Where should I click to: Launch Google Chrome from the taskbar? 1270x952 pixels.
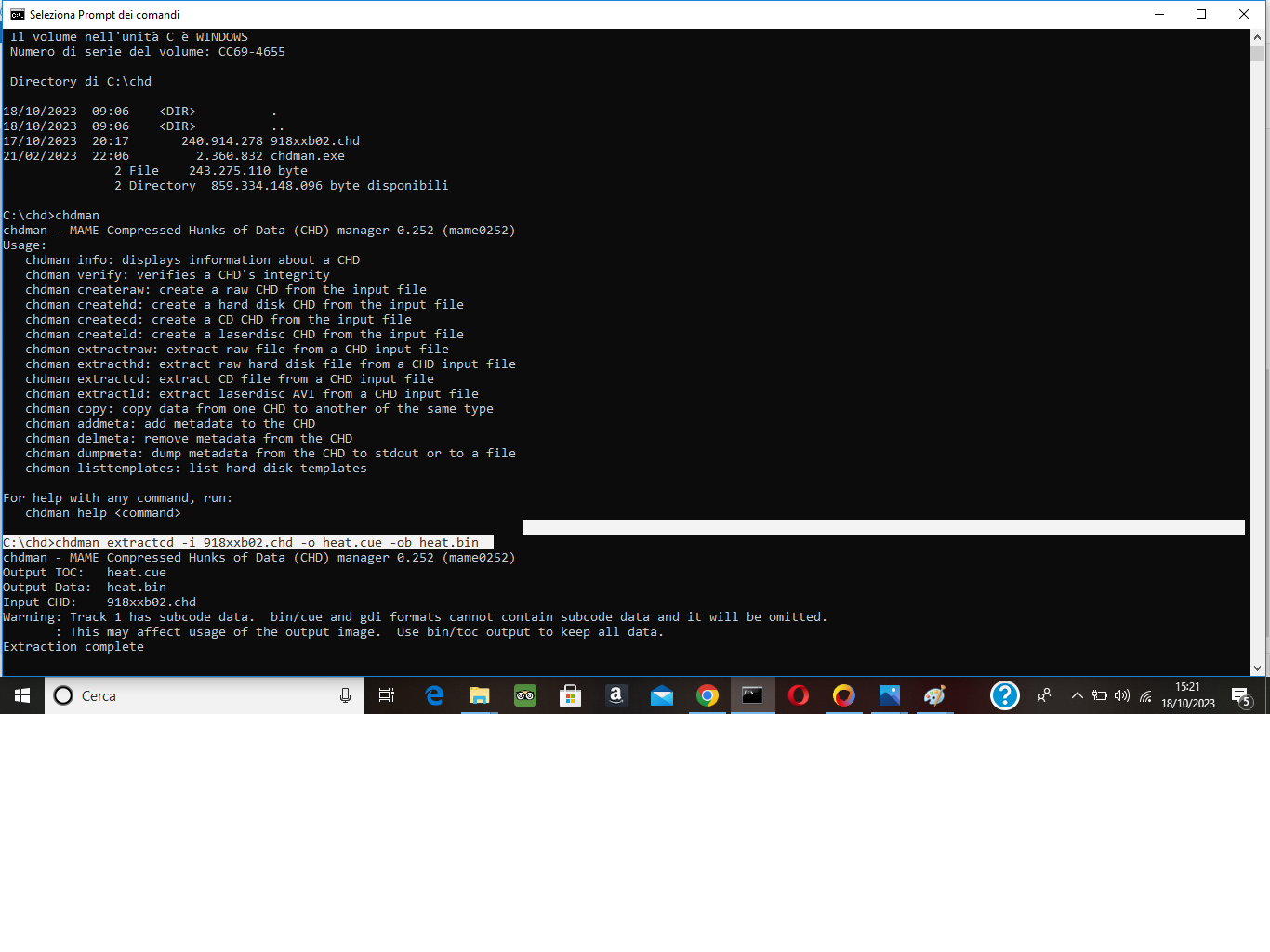pos(708,695)
